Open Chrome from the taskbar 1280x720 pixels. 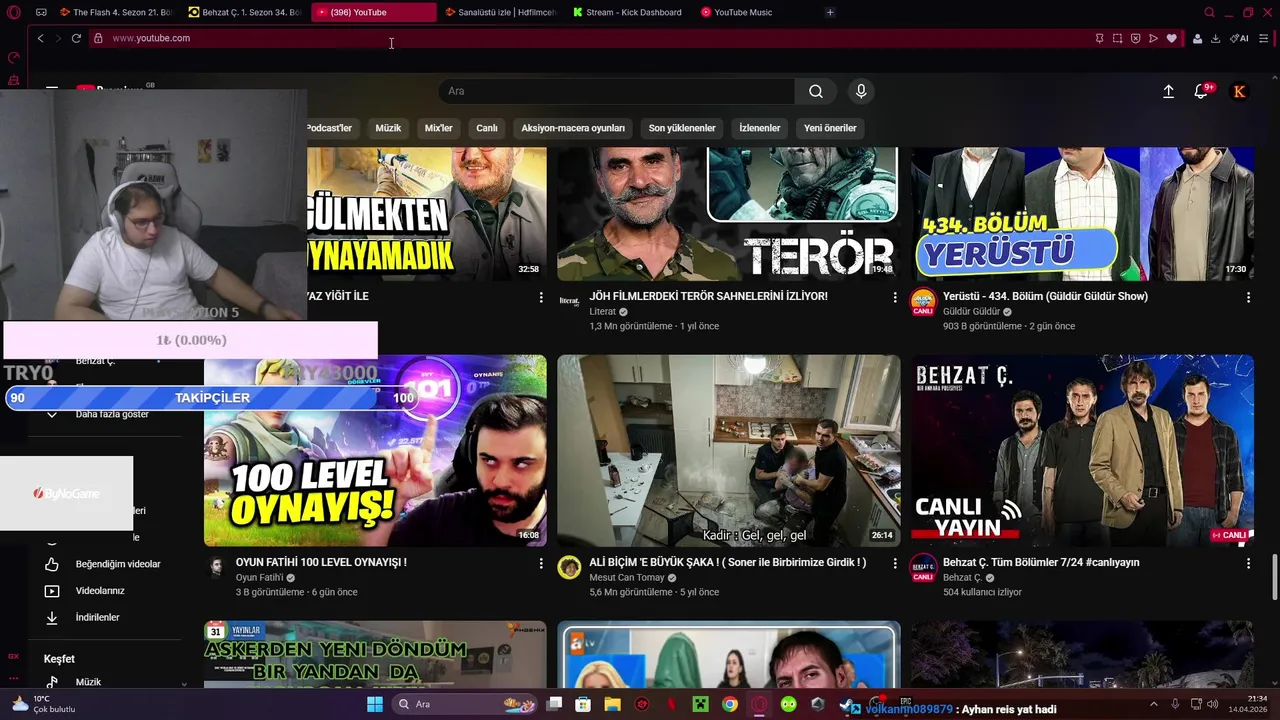(730, 704)
